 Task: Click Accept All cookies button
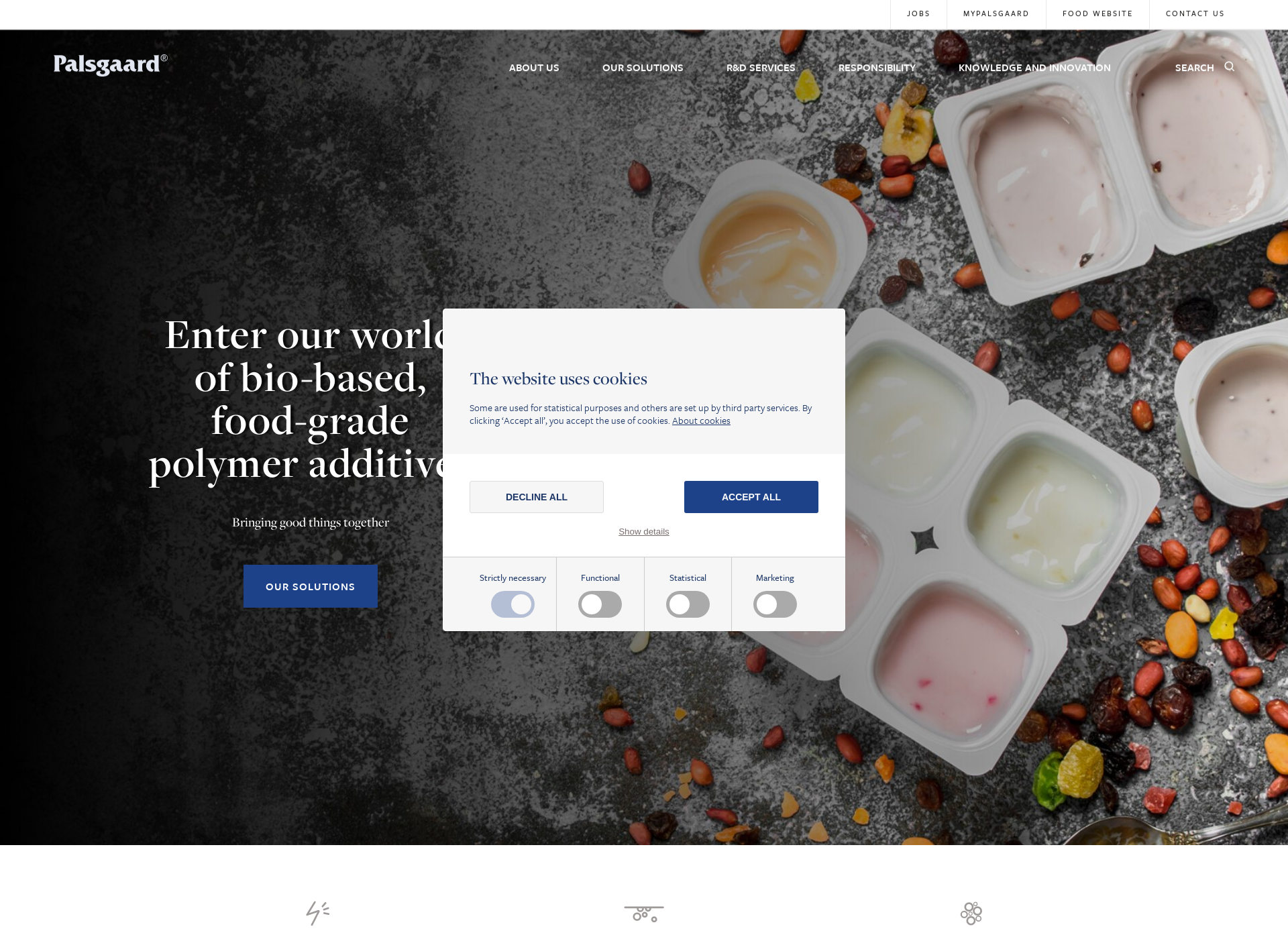[750, 496]
